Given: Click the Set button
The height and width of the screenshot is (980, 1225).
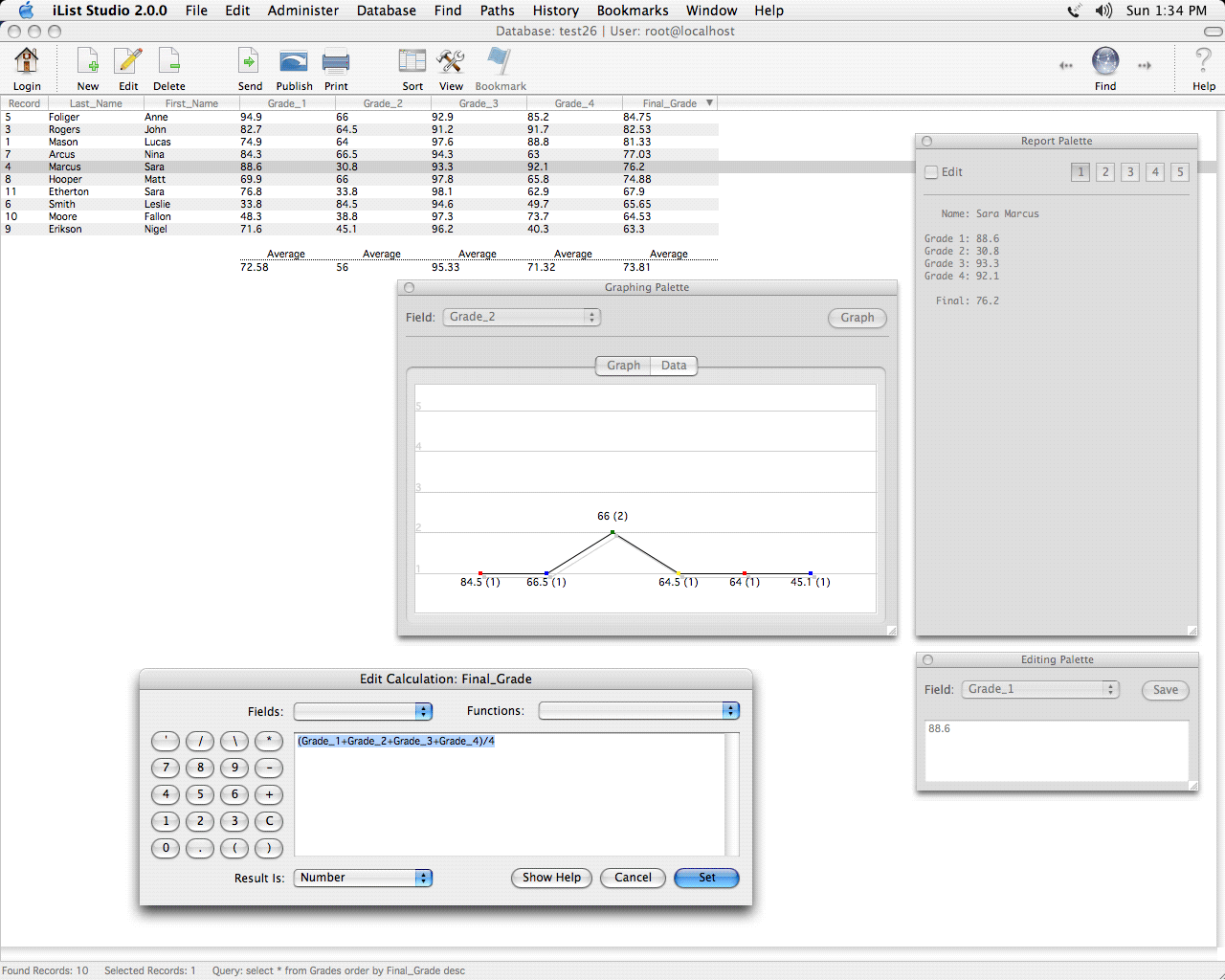Looking at the screenshot, I should point(706,878).
